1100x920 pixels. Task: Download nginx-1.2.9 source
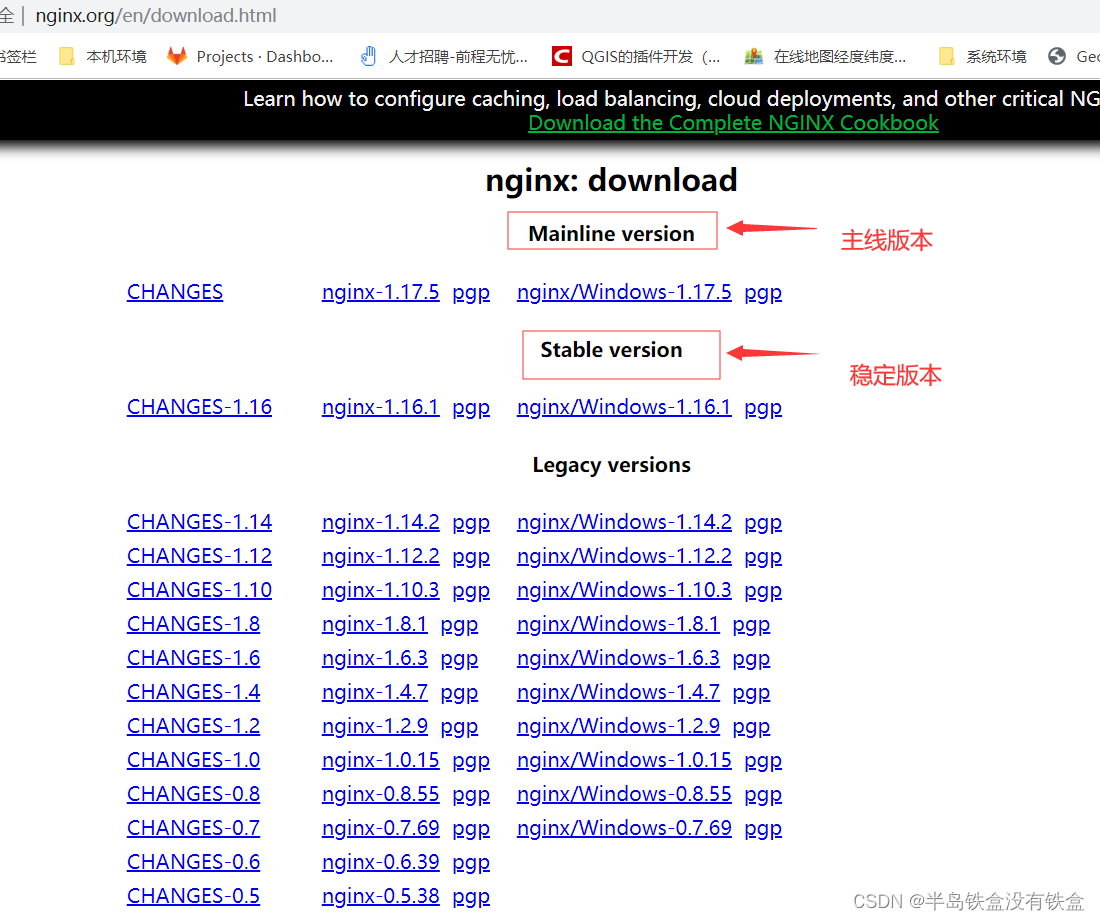point(375,726)
